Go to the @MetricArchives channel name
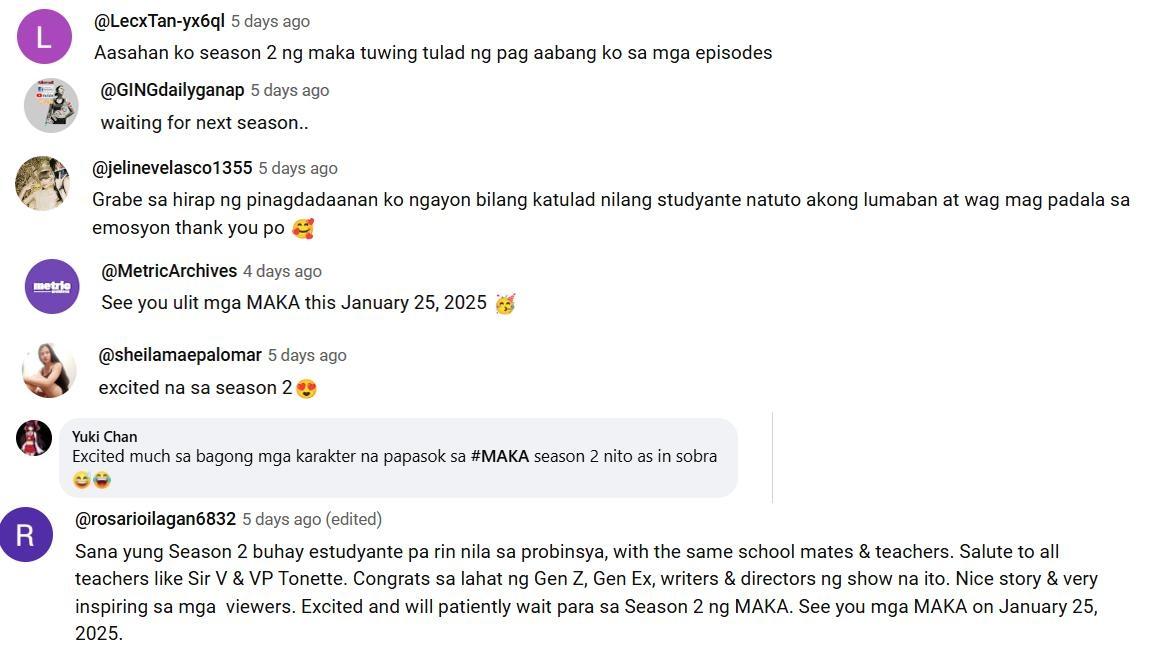Viewport: 1157px width, 648px height. coord(169,271)
